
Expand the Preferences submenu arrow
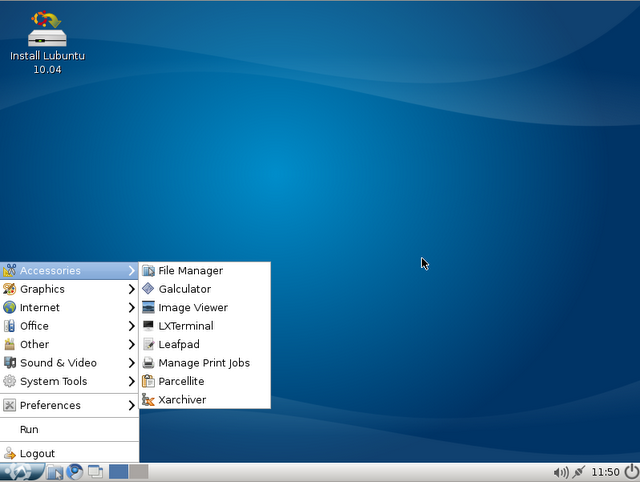pos(131,405)
